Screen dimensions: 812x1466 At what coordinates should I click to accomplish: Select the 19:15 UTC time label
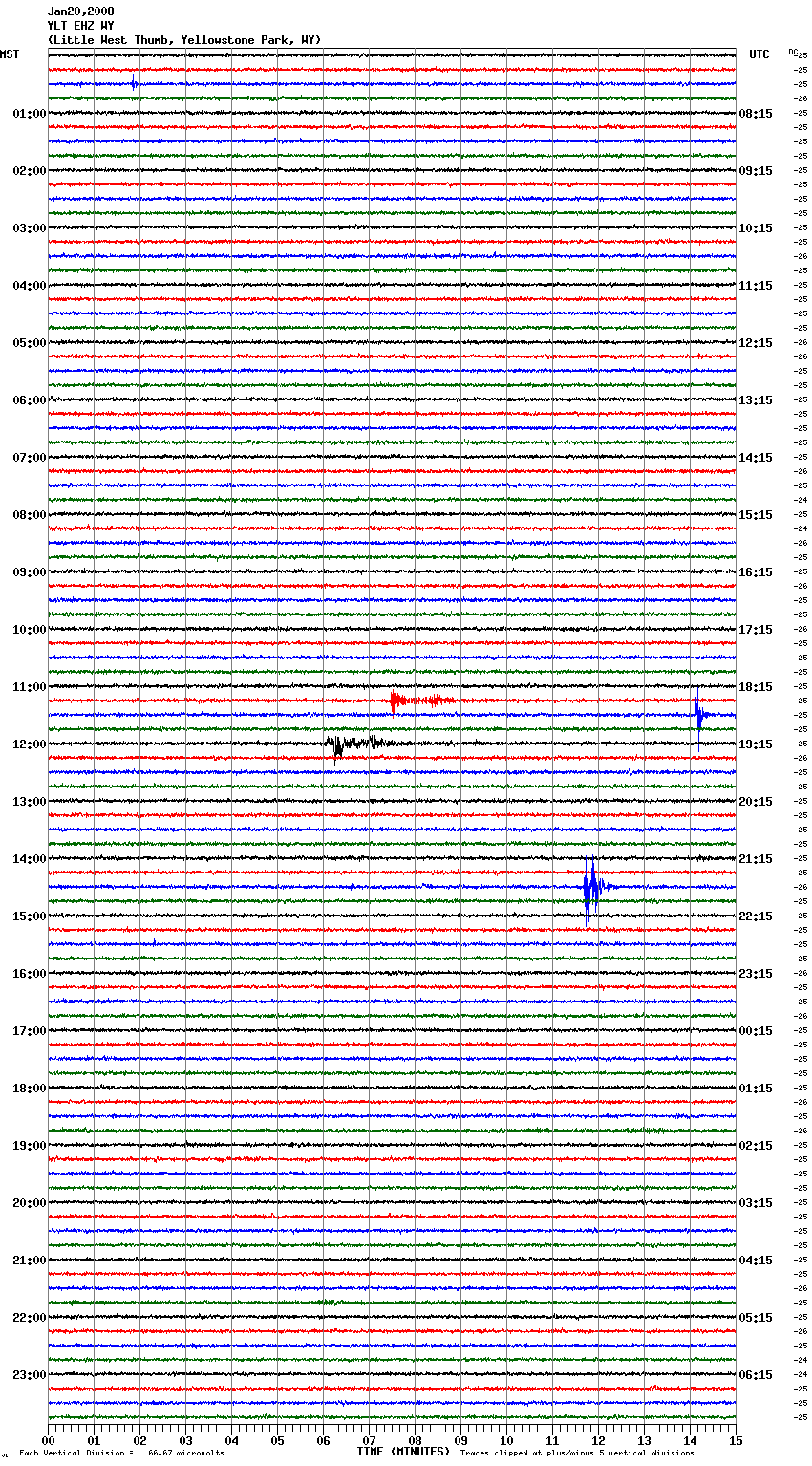(x=756, y=744)
